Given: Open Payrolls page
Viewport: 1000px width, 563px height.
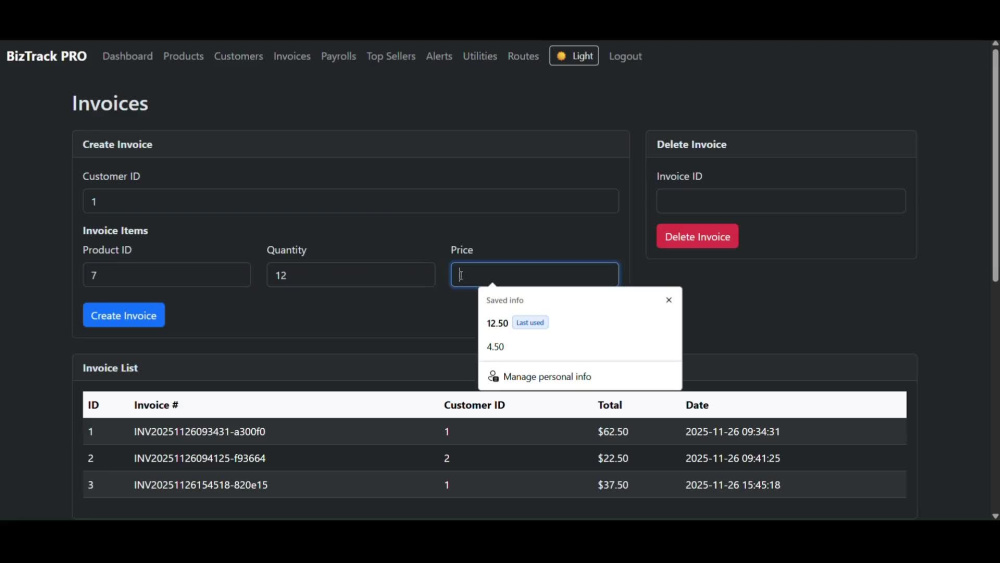Looking at the screenshot, I should tap(339, 56).
